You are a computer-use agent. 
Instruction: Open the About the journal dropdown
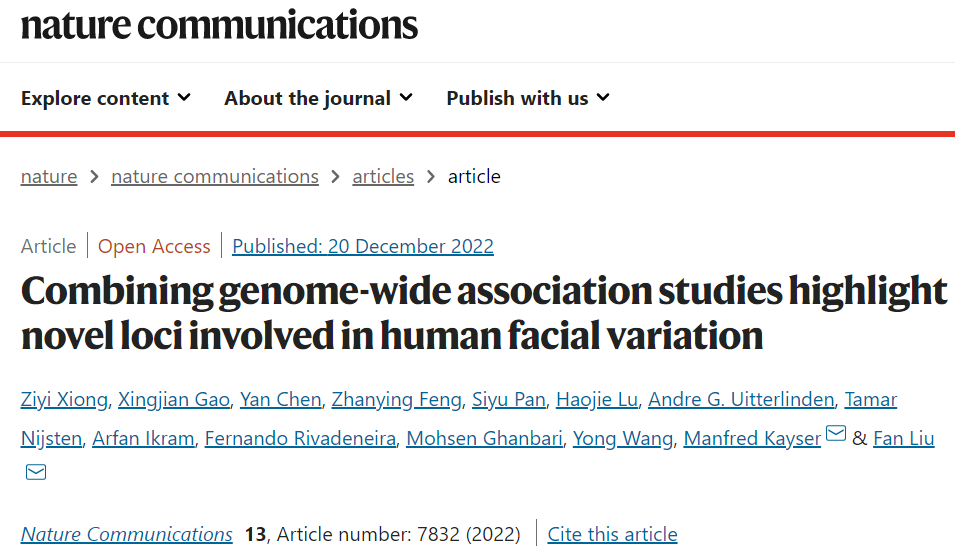(x=318, y=98)
